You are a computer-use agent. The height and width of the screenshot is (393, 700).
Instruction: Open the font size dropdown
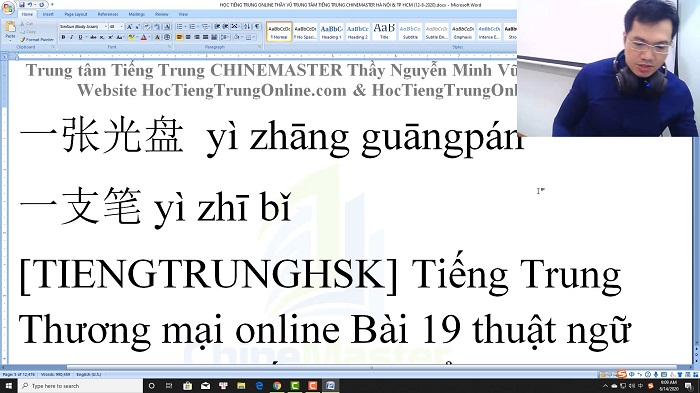(121, 26)
